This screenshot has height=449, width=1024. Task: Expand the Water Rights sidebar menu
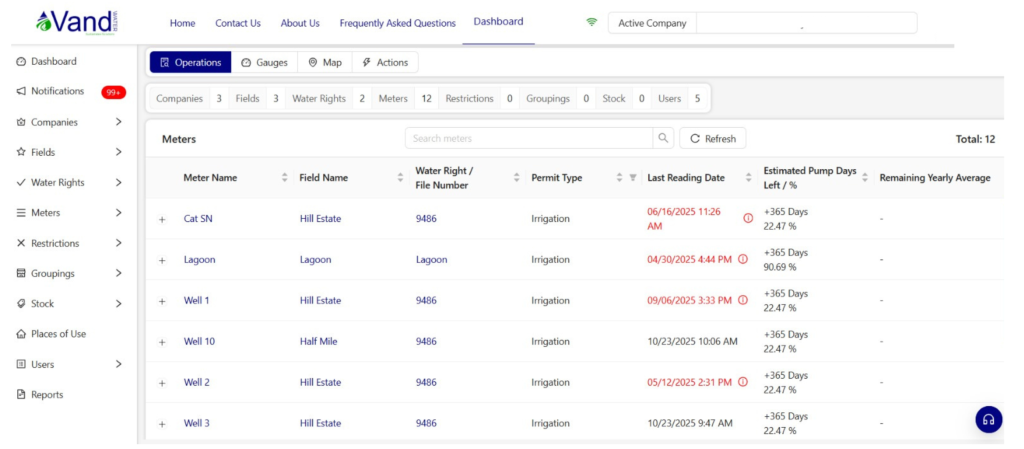point(118,183)
